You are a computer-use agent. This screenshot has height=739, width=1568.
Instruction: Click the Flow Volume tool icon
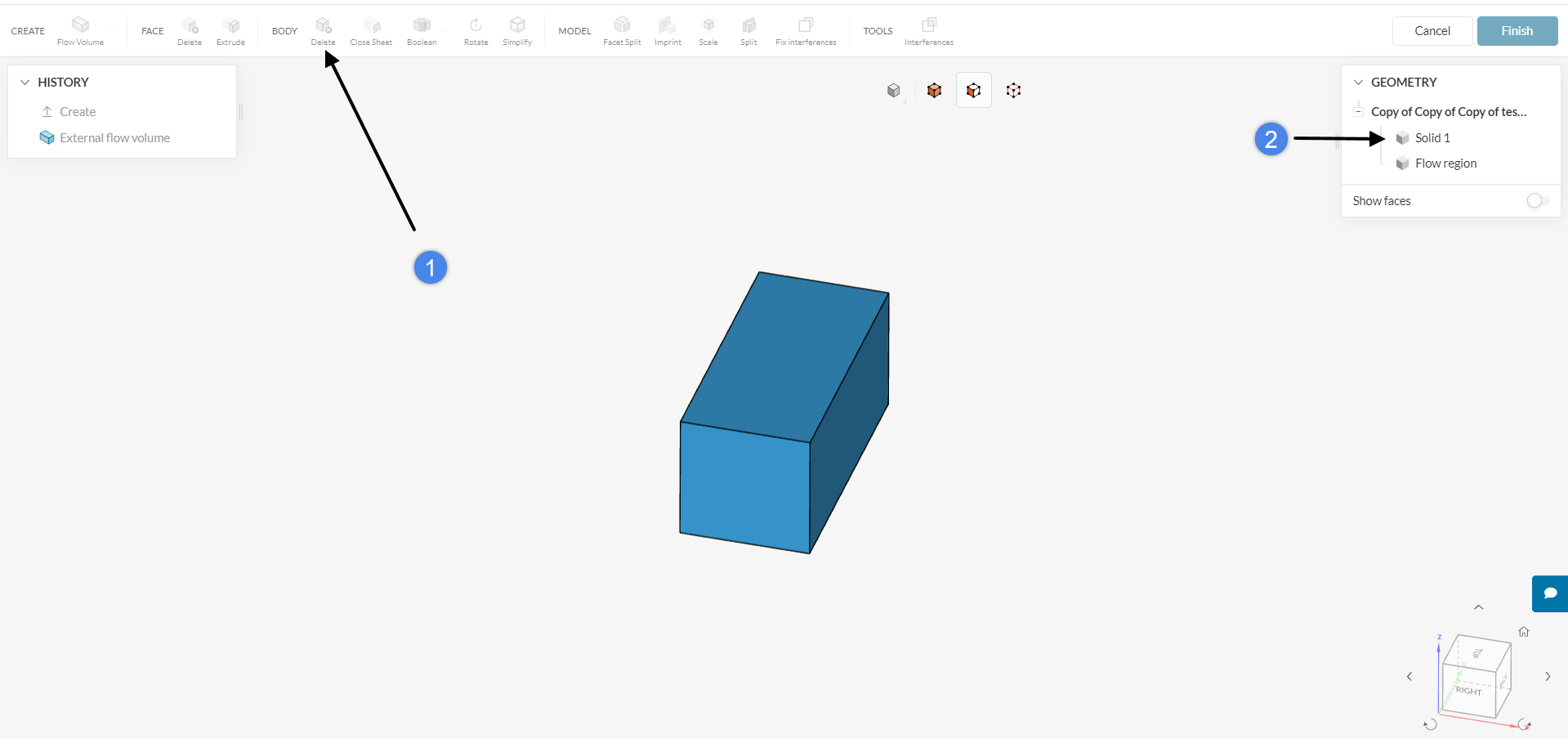coord(80,25)
